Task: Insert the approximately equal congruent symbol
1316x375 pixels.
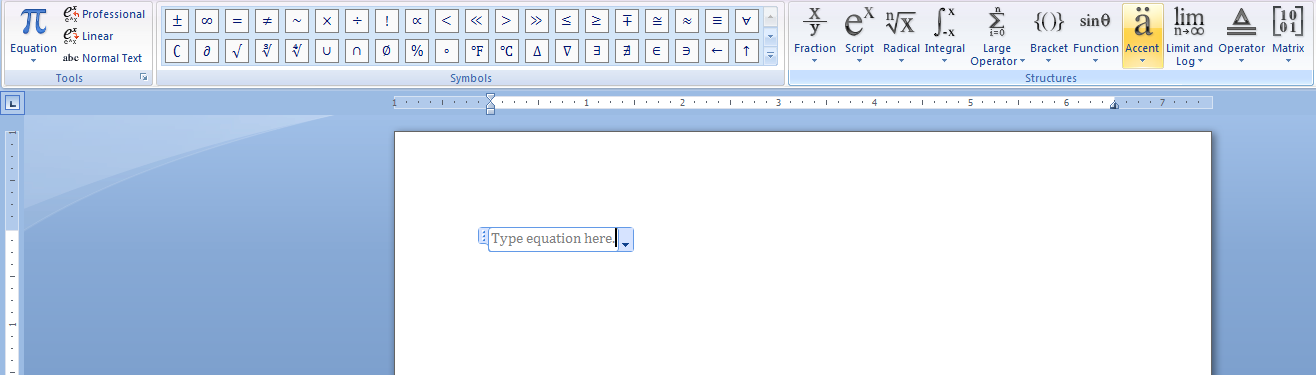Action: coord(657,20)
